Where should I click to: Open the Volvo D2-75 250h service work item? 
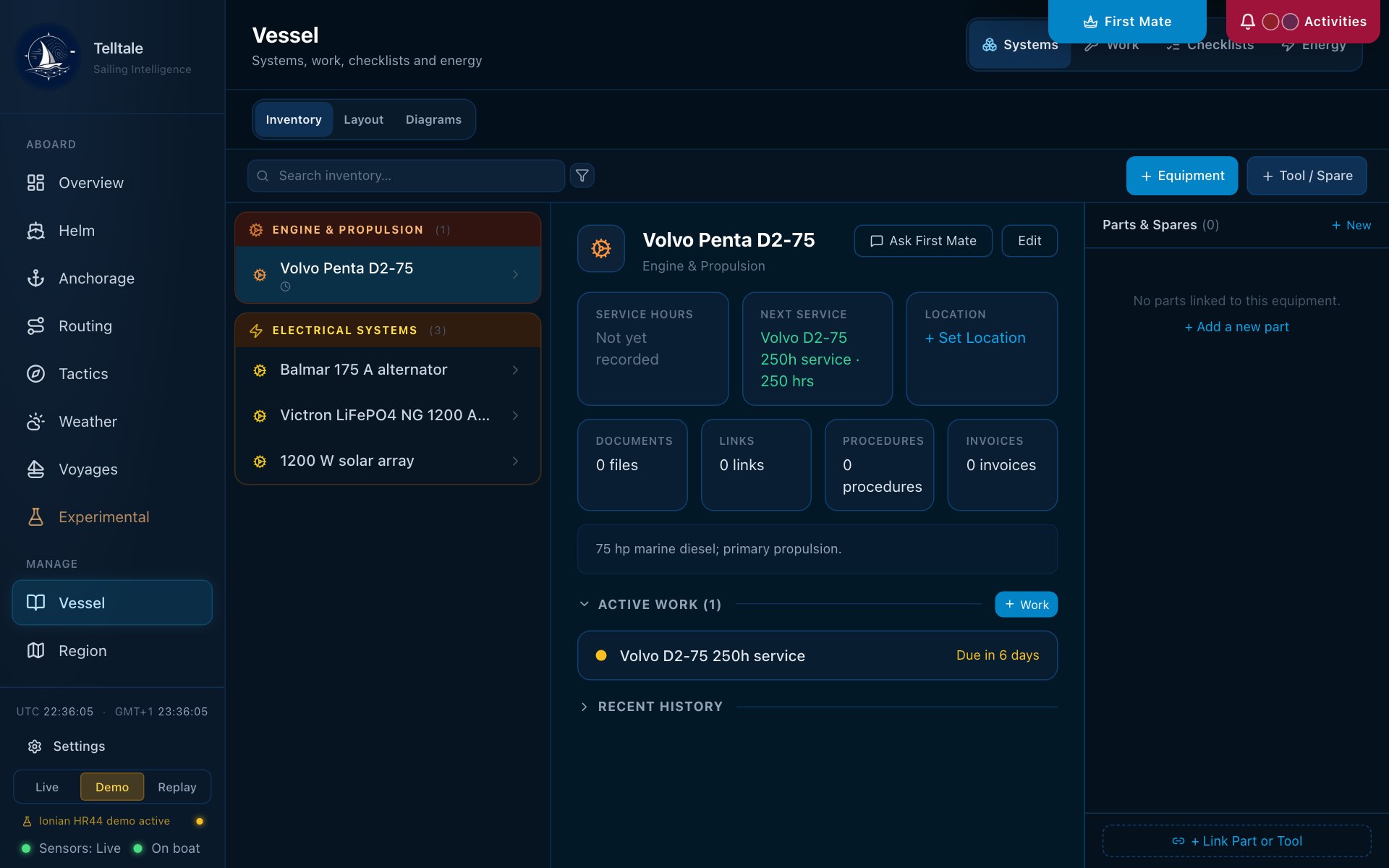click(x=817, y=655)
